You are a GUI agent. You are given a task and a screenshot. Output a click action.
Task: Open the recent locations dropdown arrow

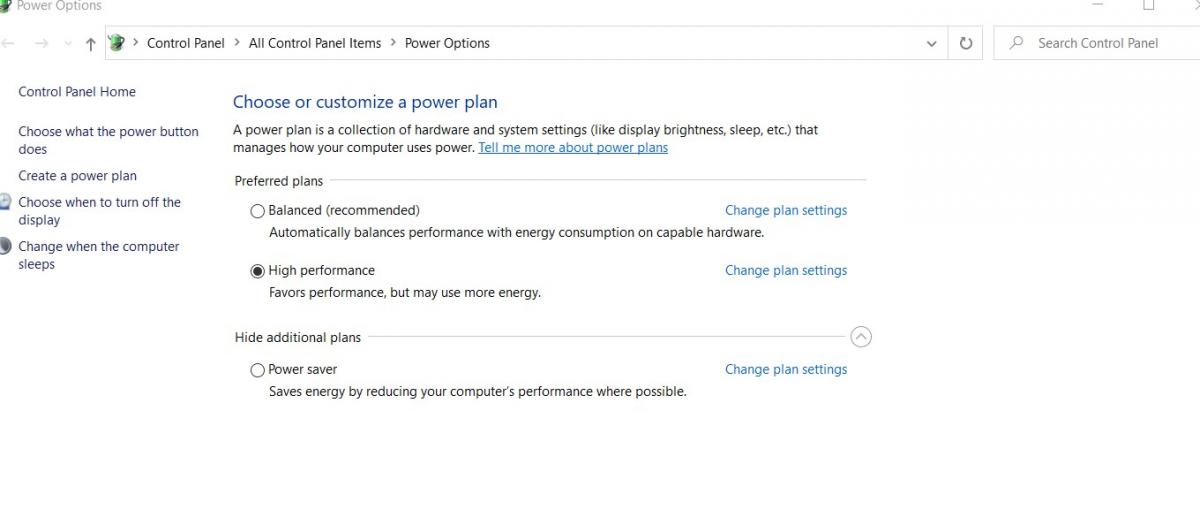(x=68, y=43)
